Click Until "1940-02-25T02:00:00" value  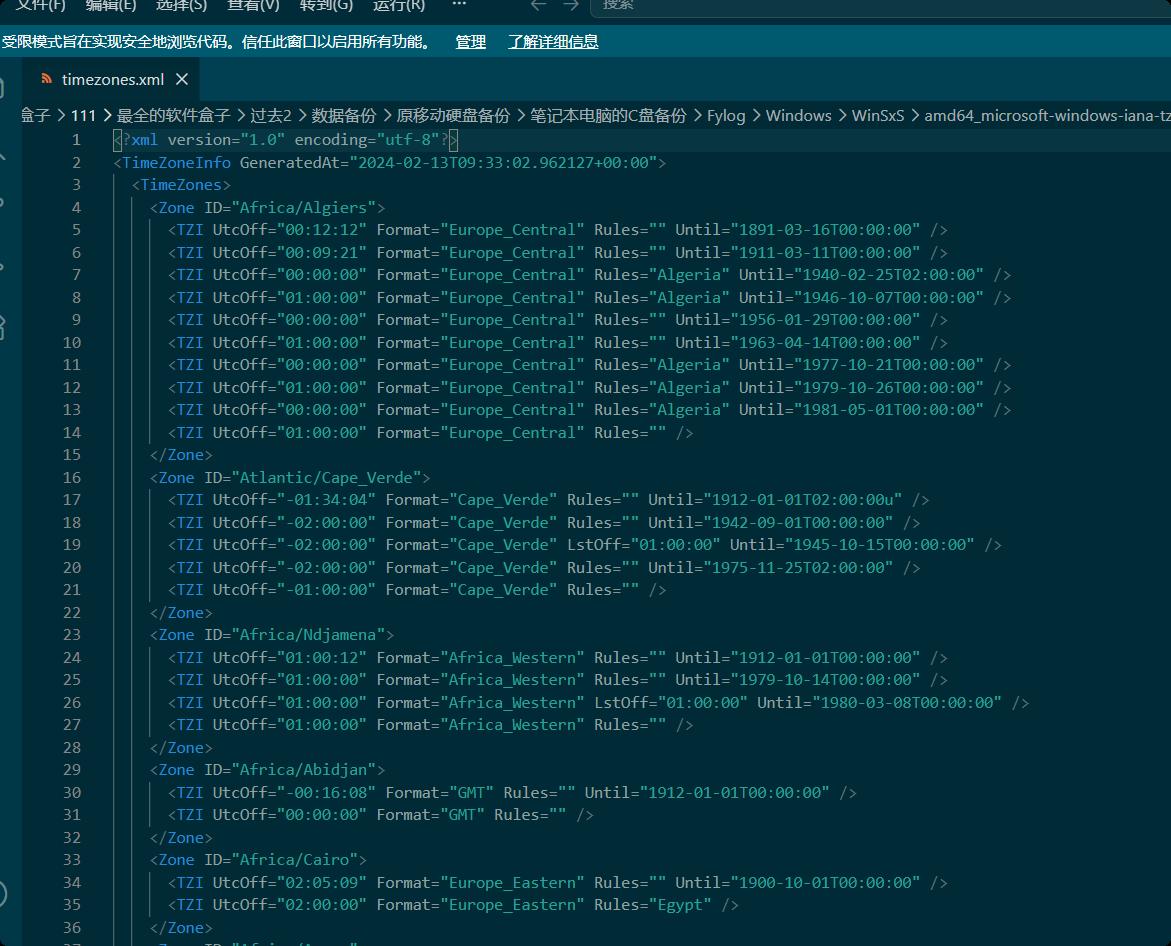889,275
